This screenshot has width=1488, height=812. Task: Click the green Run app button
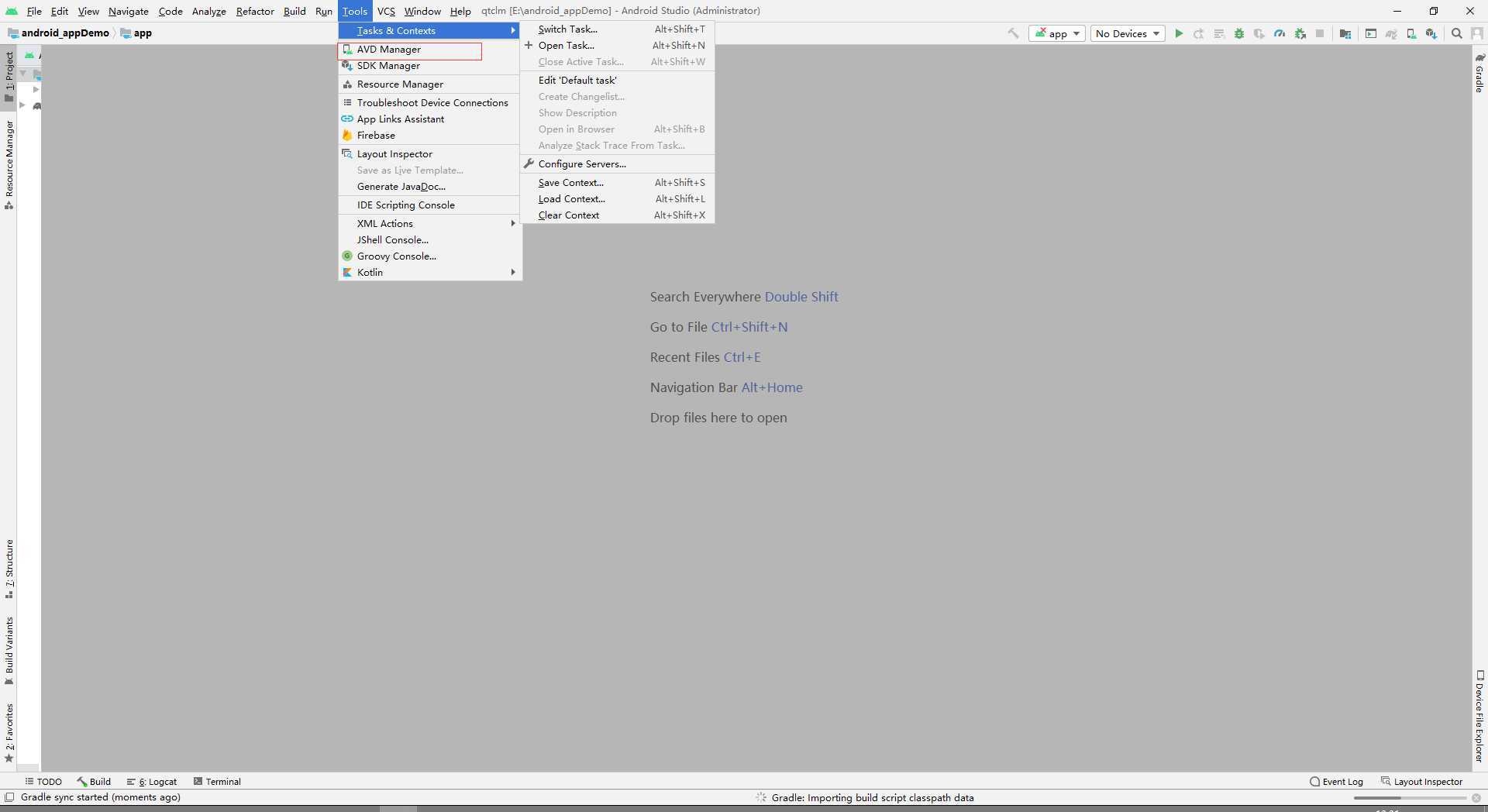tap(1179, 33)
